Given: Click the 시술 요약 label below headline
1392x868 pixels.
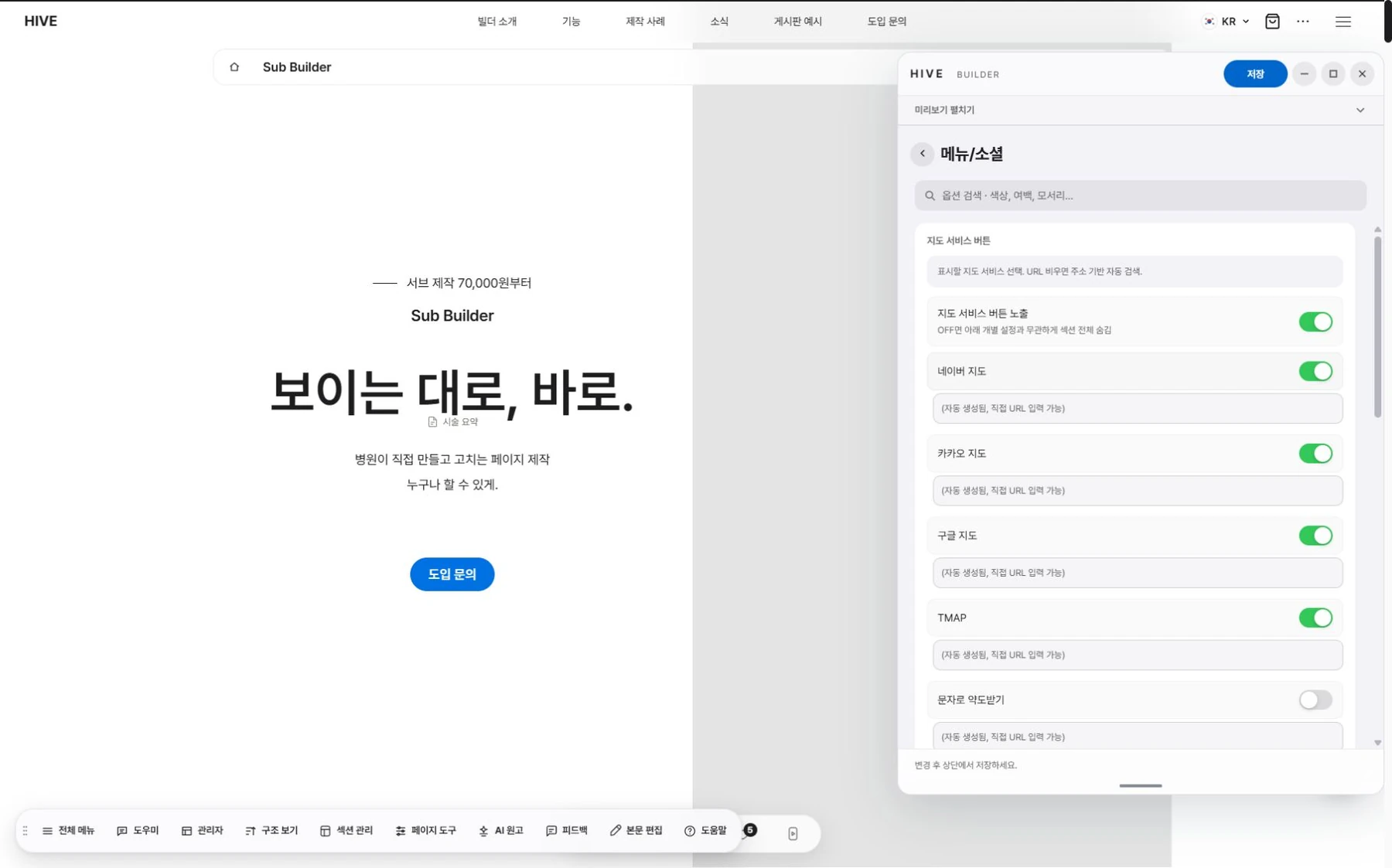Looking at the screenshot, I should [x=453, y=422].
